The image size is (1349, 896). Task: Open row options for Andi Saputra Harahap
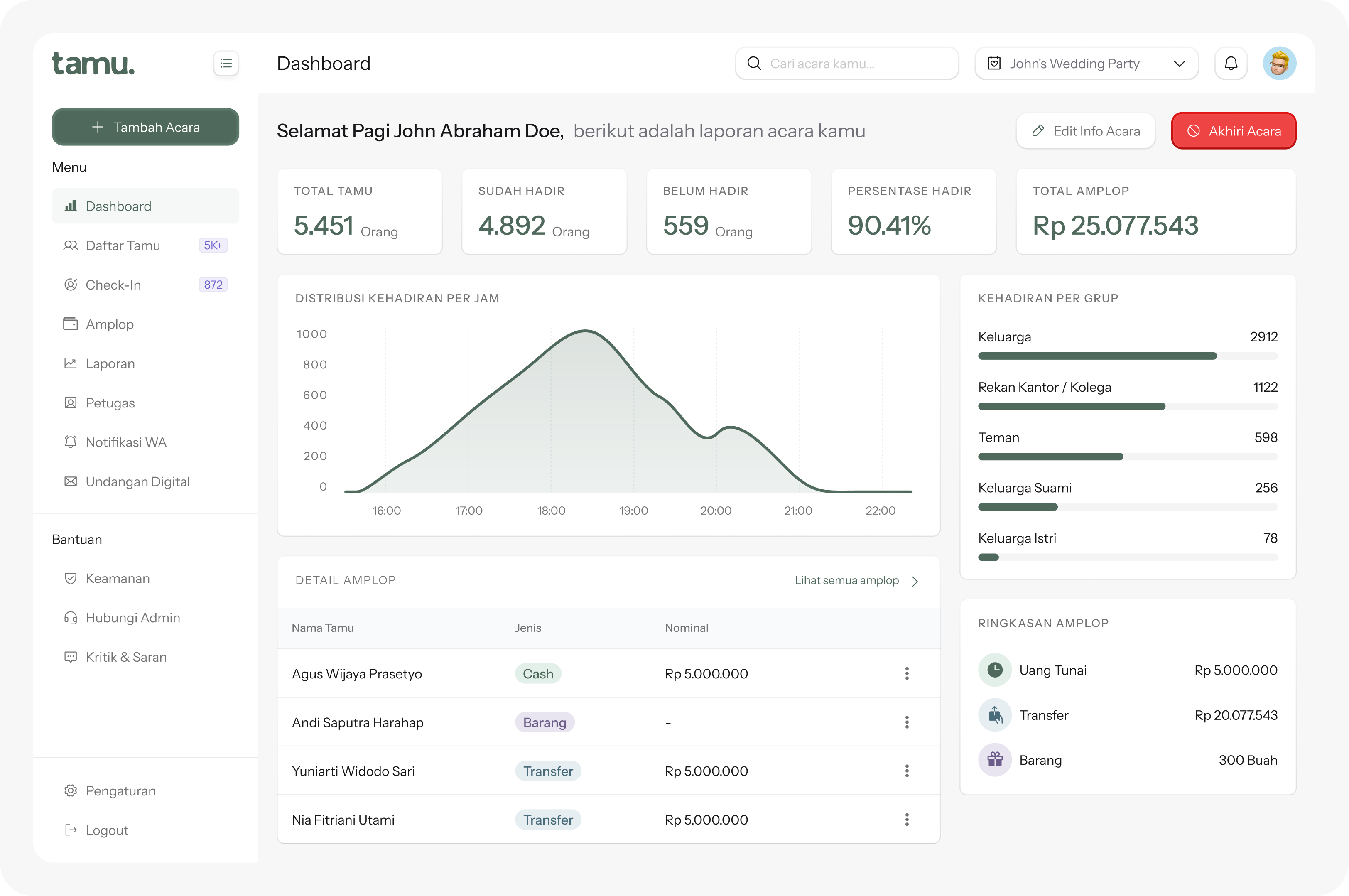click(907, 722)
